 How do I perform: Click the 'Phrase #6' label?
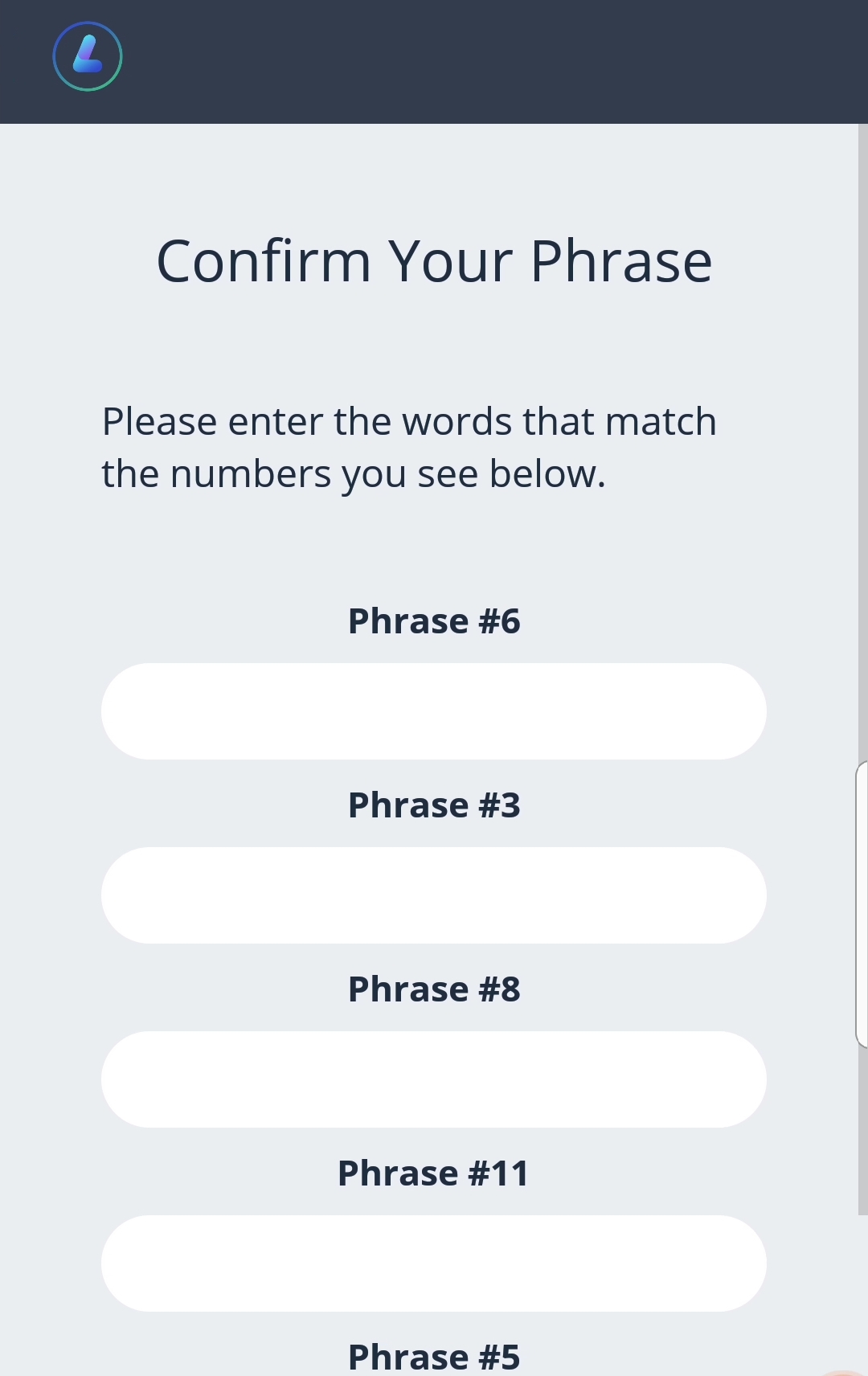(434, 621)
